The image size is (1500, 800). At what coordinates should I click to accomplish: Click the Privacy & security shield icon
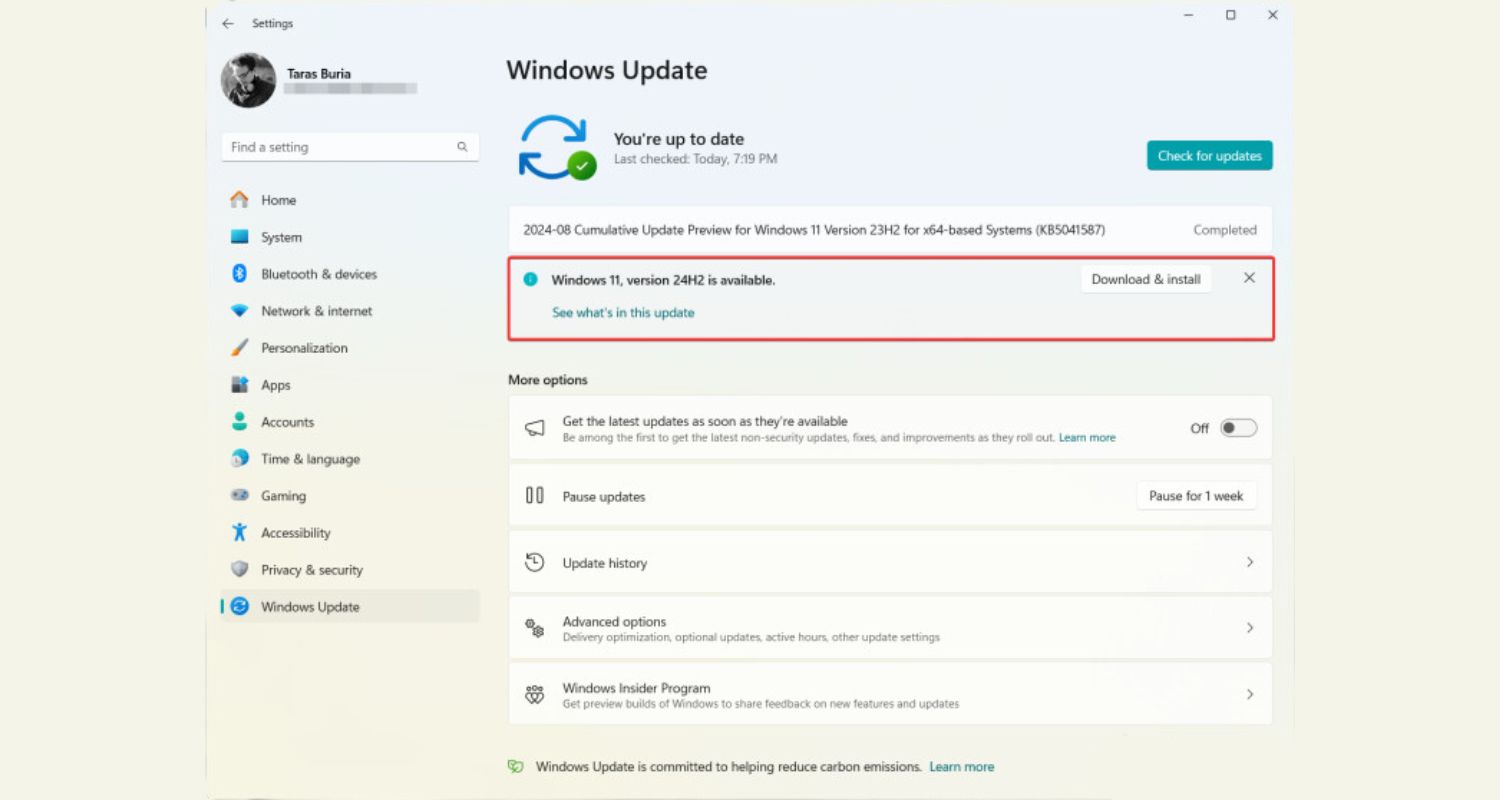239,569
